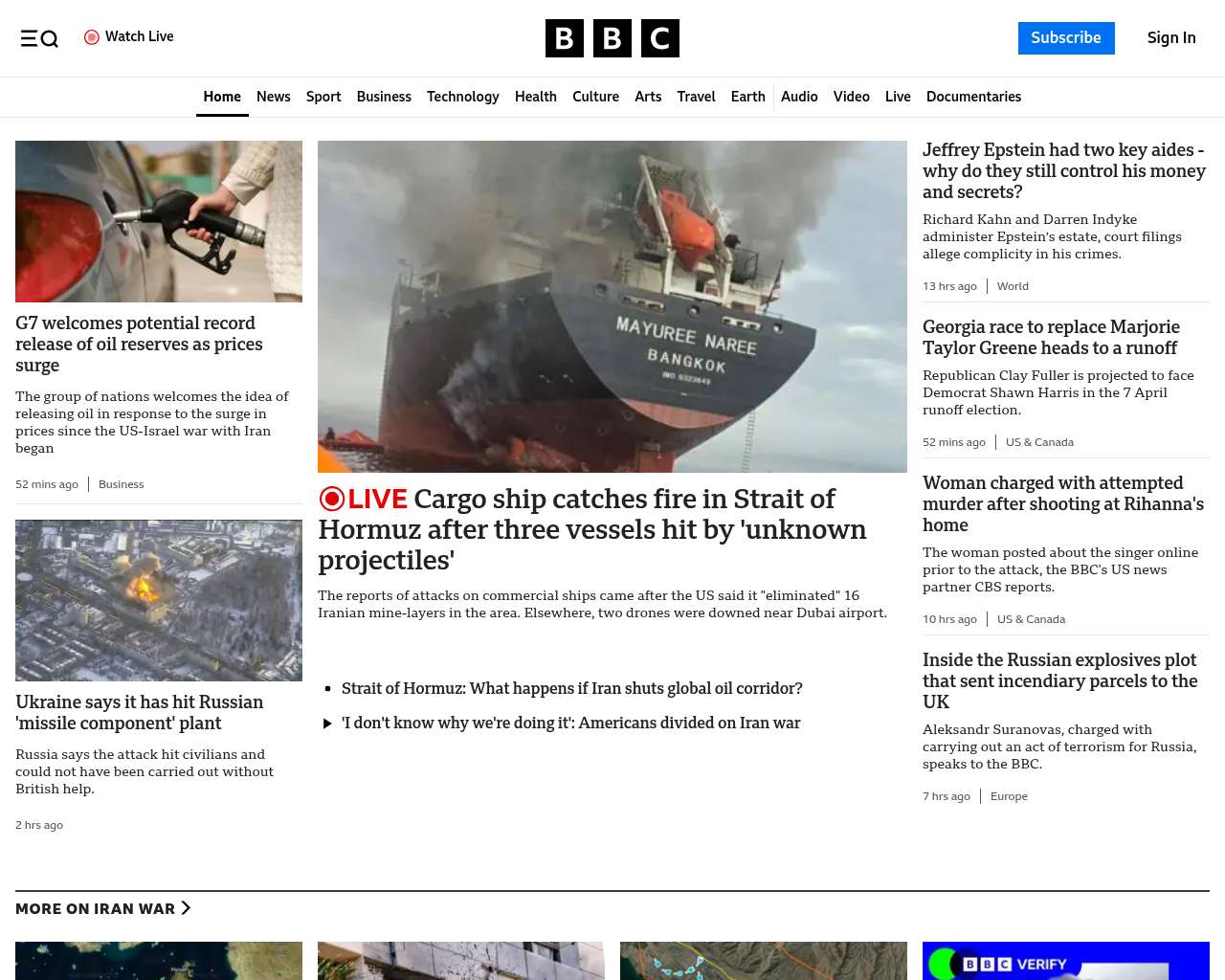The height and width of the screenshot is (980, 1225).
Task: Open Cargo ship catches fire live headline
Action: coord(592,529)
